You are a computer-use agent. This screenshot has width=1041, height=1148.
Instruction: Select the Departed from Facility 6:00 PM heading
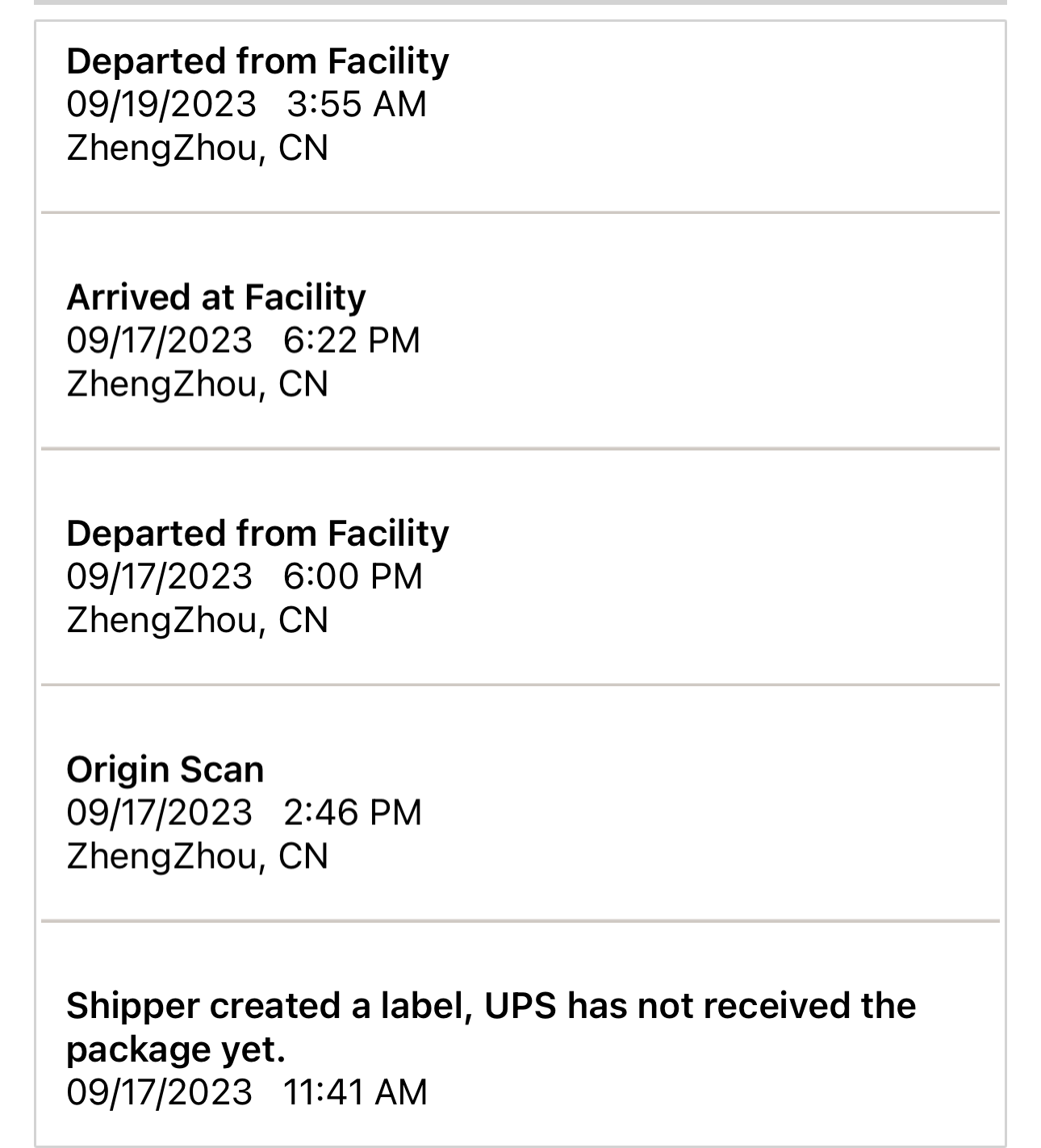coord(257,534)
